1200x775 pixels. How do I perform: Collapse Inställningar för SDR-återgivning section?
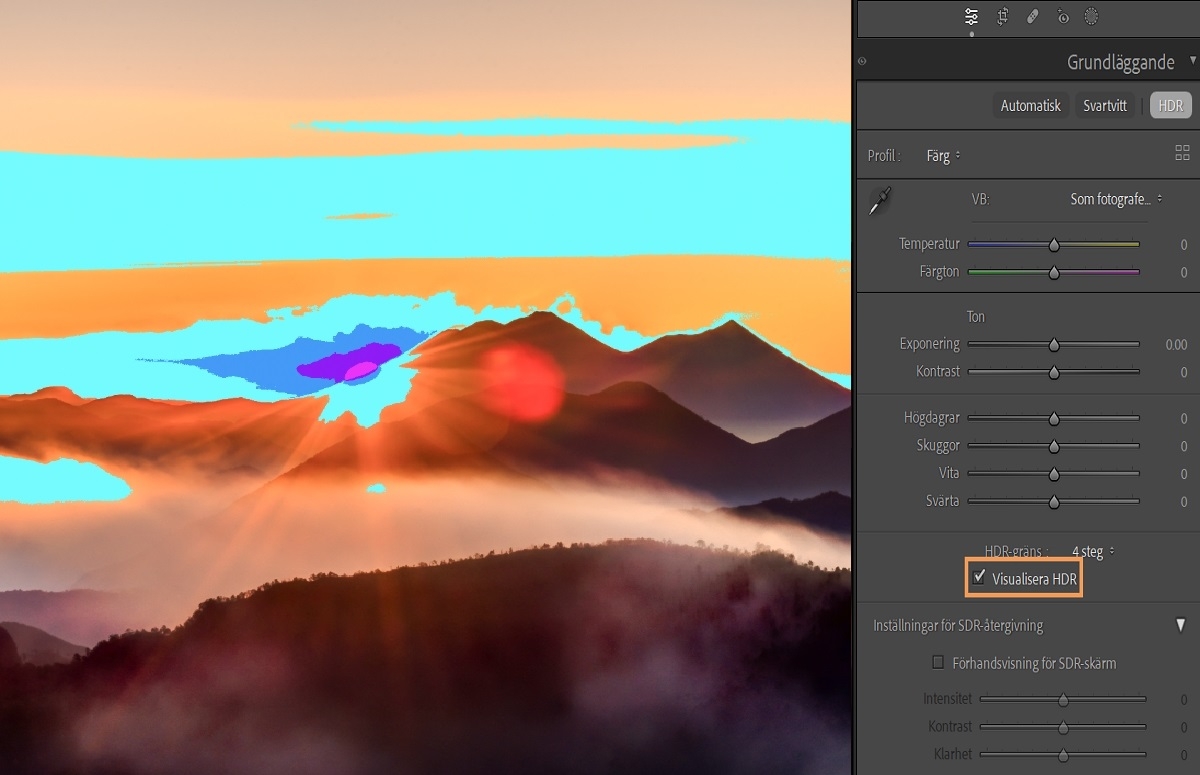point(1180,623)
